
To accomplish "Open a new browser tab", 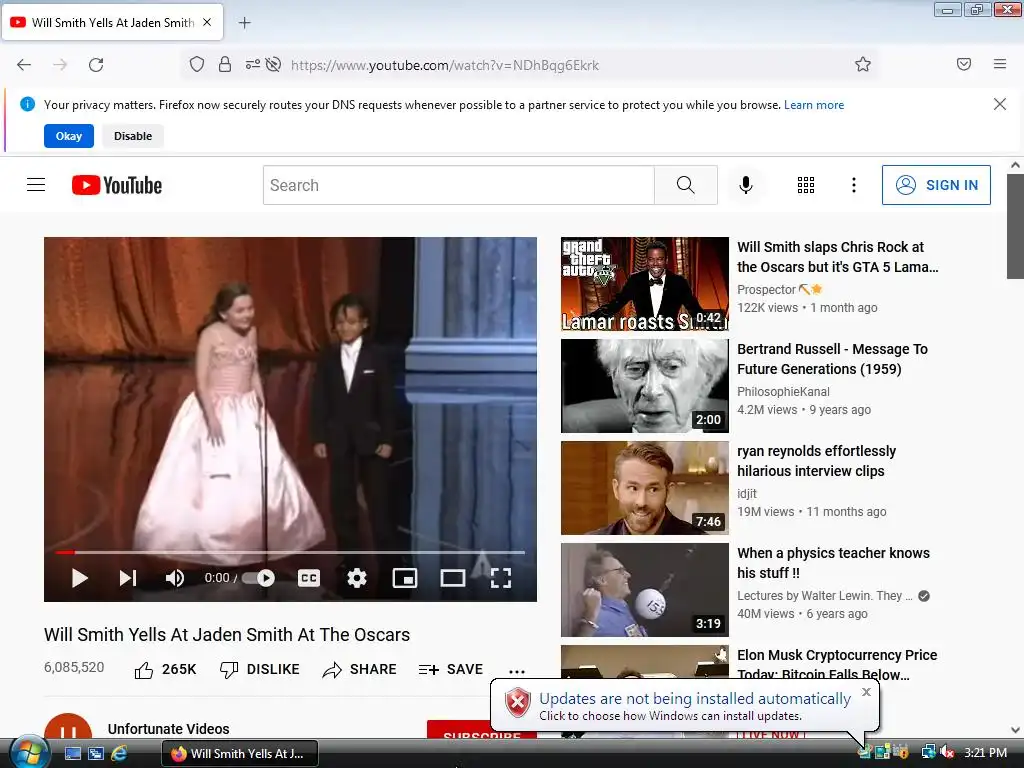I will click(244, 23).
